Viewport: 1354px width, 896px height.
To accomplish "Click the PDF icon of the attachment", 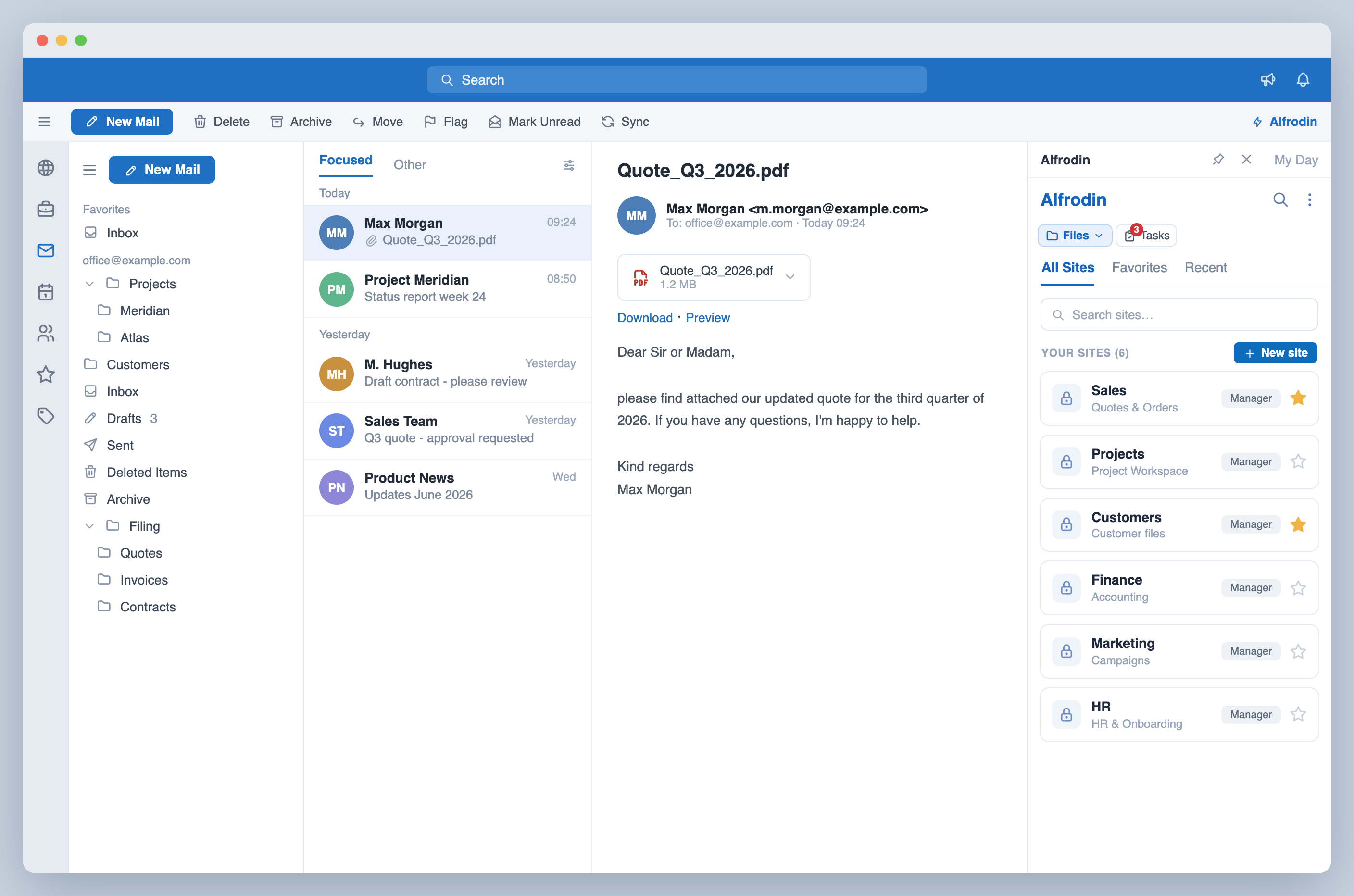I will point(641,278).
